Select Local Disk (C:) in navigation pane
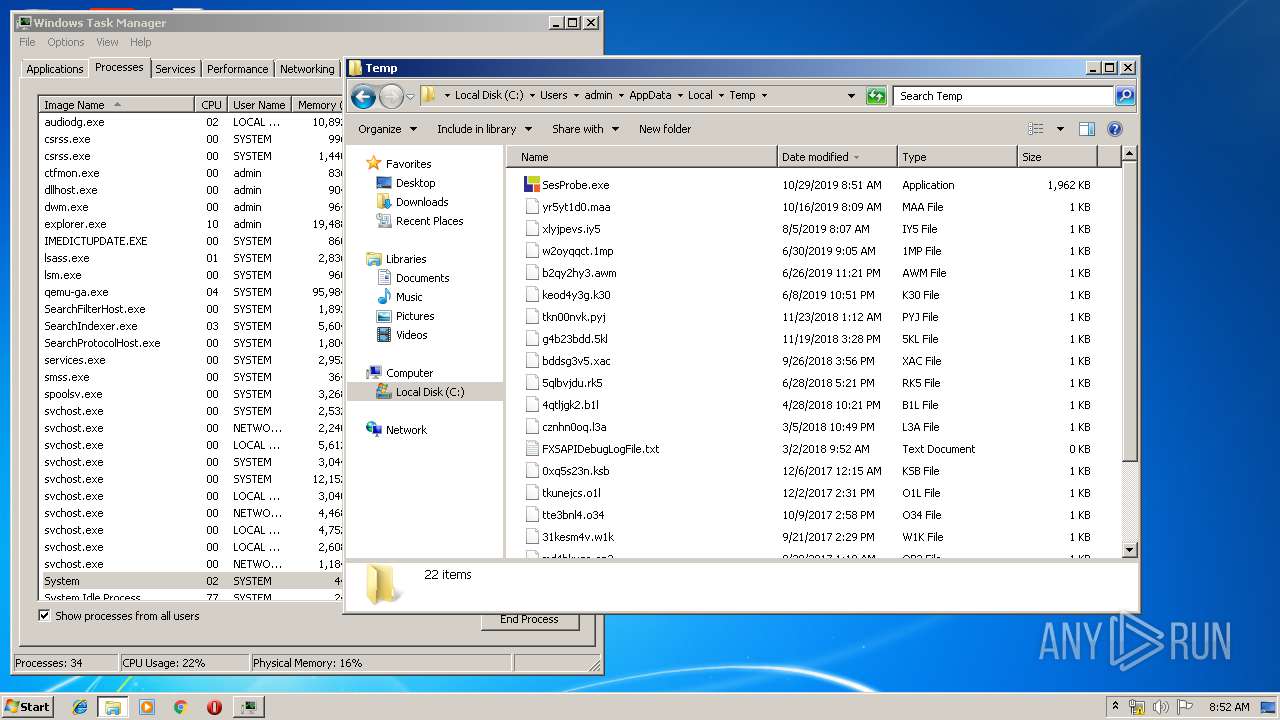Screen dimensions: 1280x720 [429, 392]
